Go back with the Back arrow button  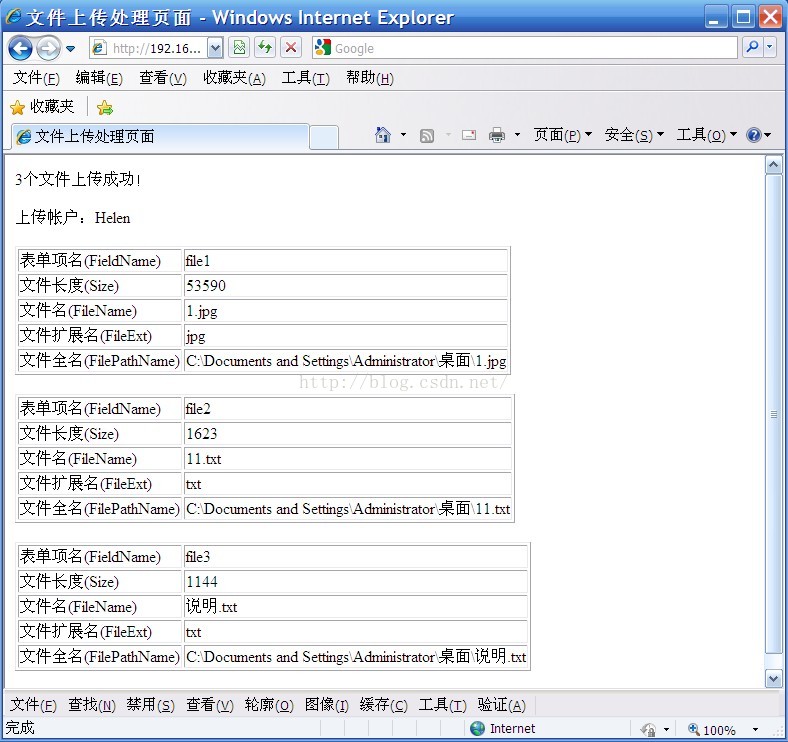point(21,49)
